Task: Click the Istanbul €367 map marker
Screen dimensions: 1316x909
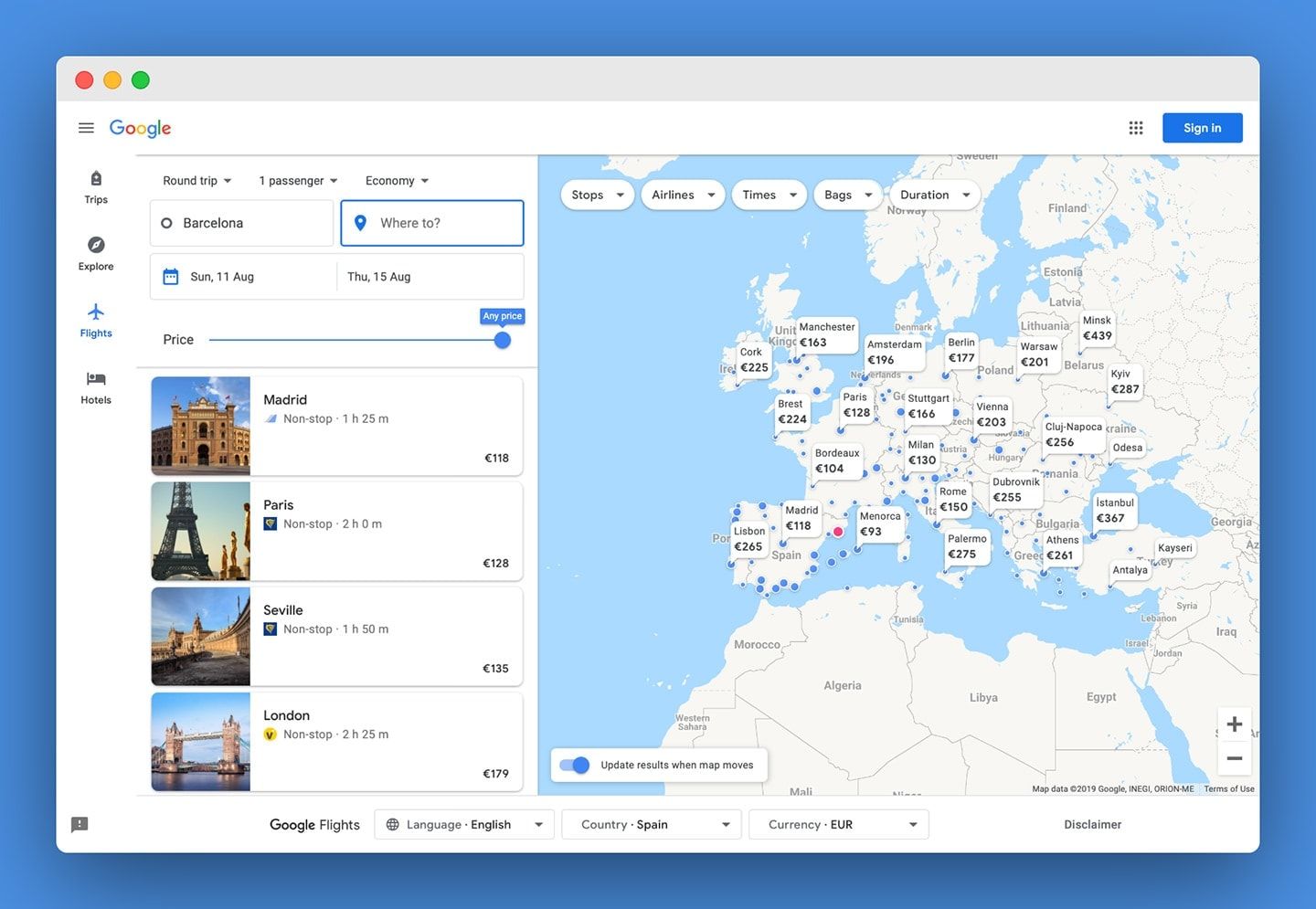Action: 1115,511
